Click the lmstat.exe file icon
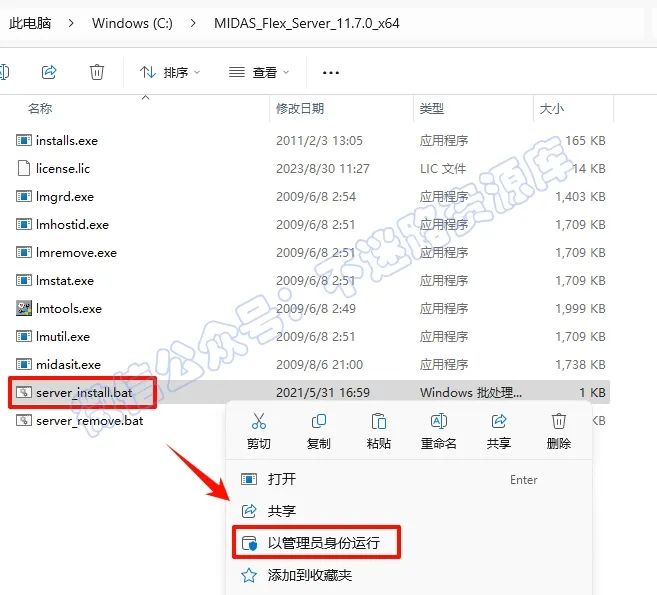 (x=24, y=280)
